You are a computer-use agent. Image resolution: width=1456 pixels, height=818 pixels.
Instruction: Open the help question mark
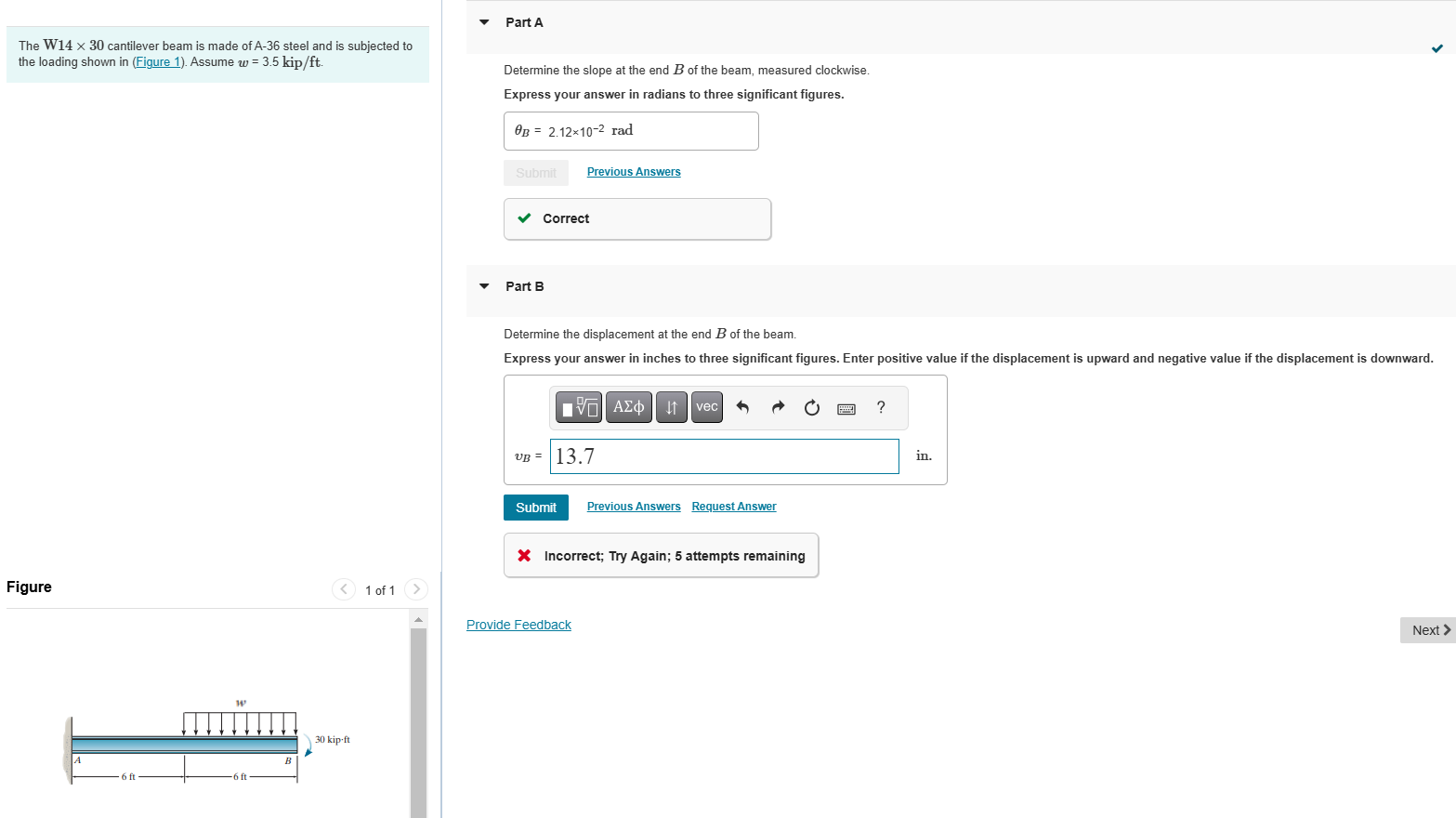coord(881,407)
